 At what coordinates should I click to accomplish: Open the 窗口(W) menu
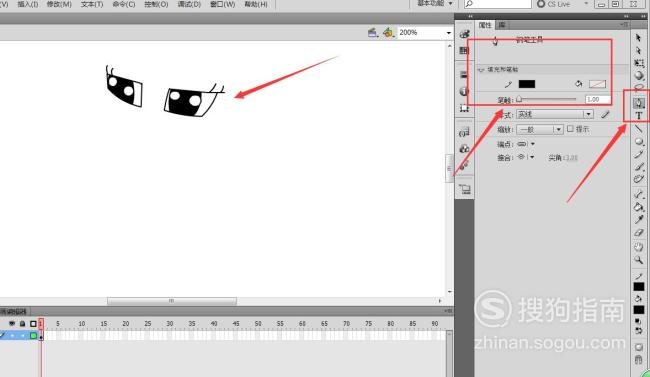[x=223, y=4]
